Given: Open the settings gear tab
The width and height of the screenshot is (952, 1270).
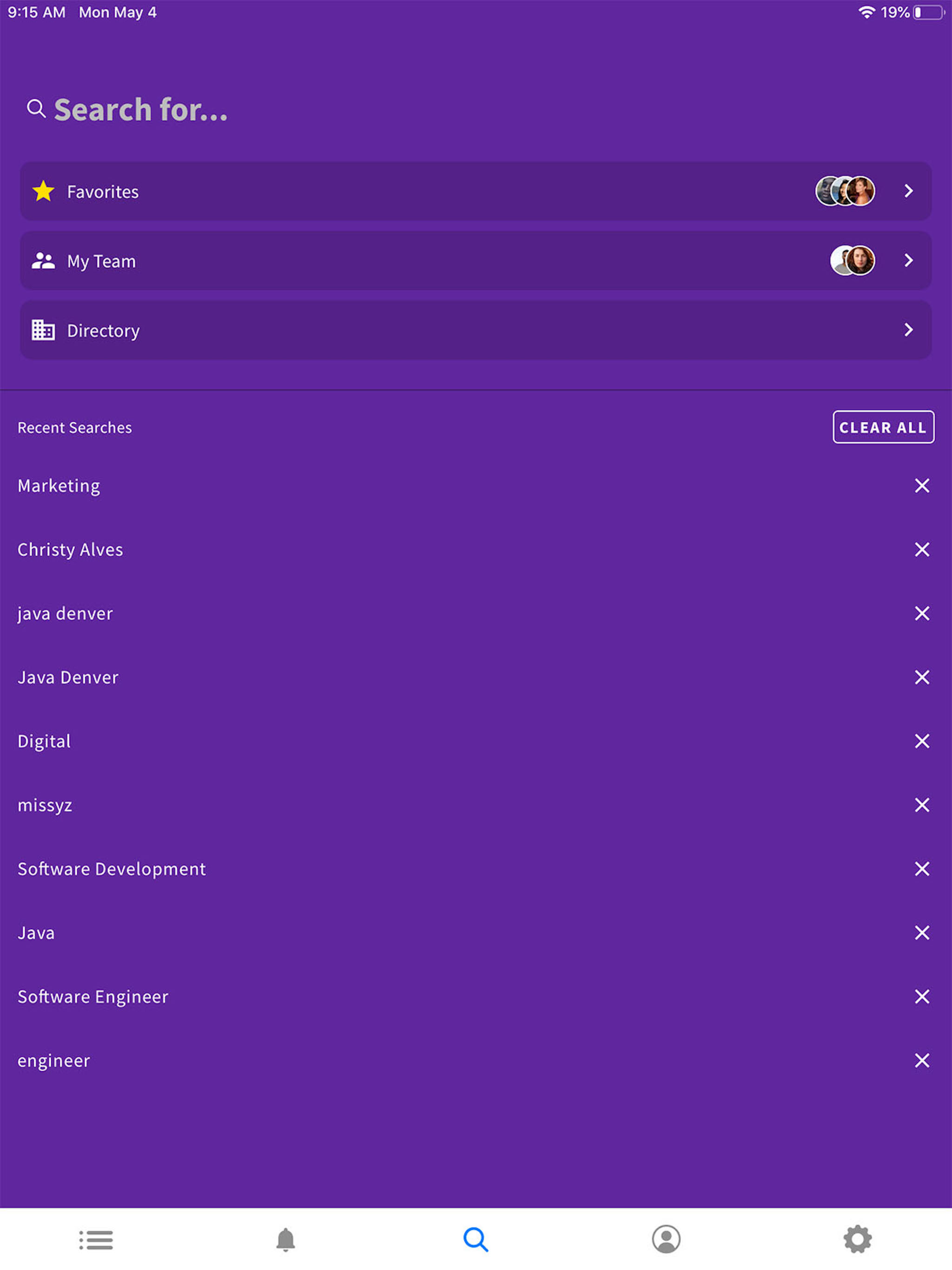Looking at the screenshot, I should pyautogui.click(x=857, y=1239).
